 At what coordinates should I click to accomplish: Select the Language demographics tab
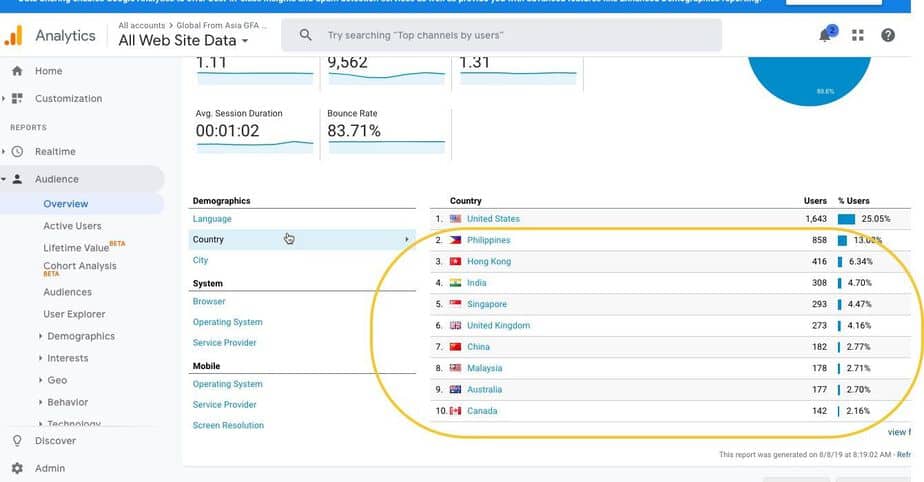pyautogui.click(x=212, y=219)
